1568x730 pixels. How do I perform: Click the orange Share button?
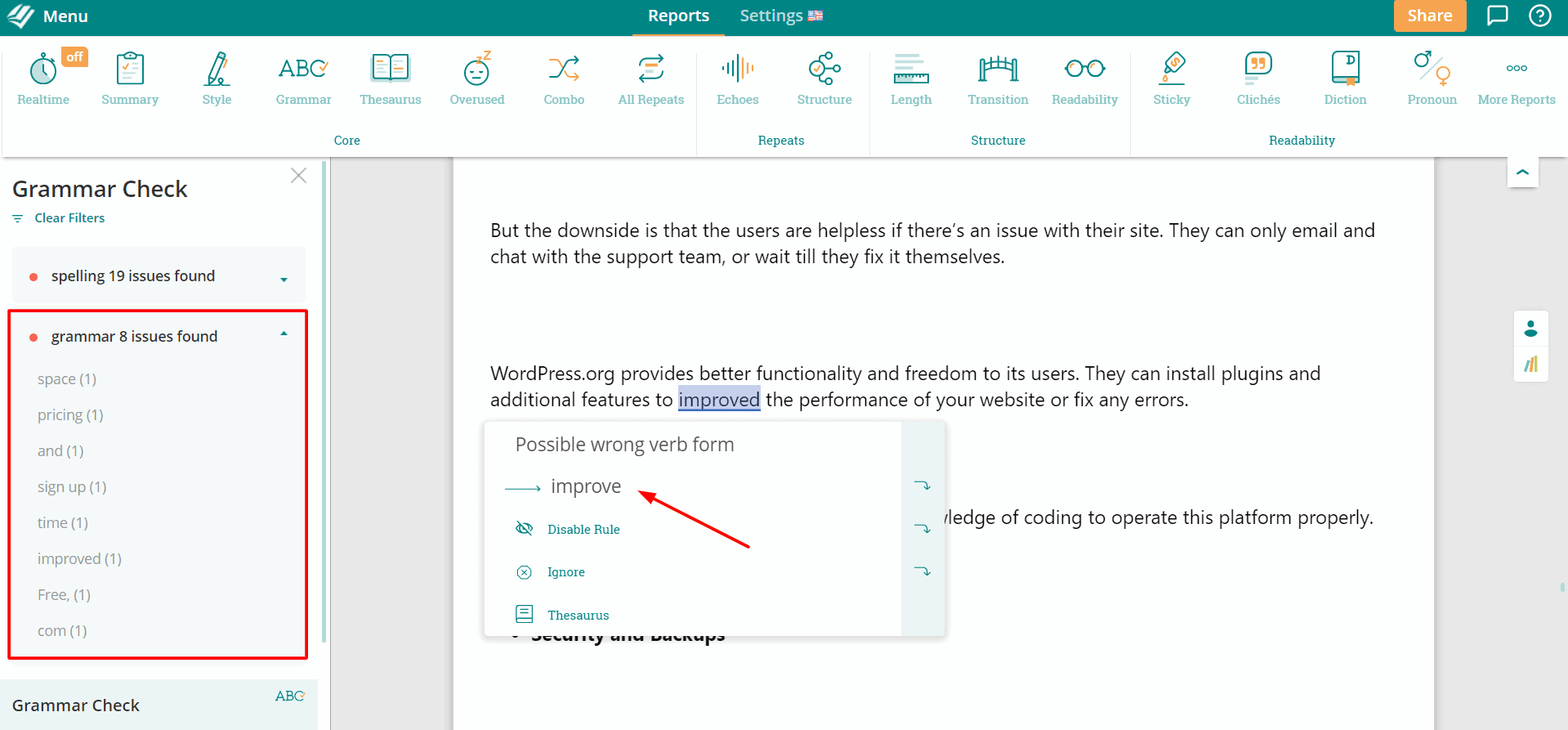click(x=1429, y=16)
